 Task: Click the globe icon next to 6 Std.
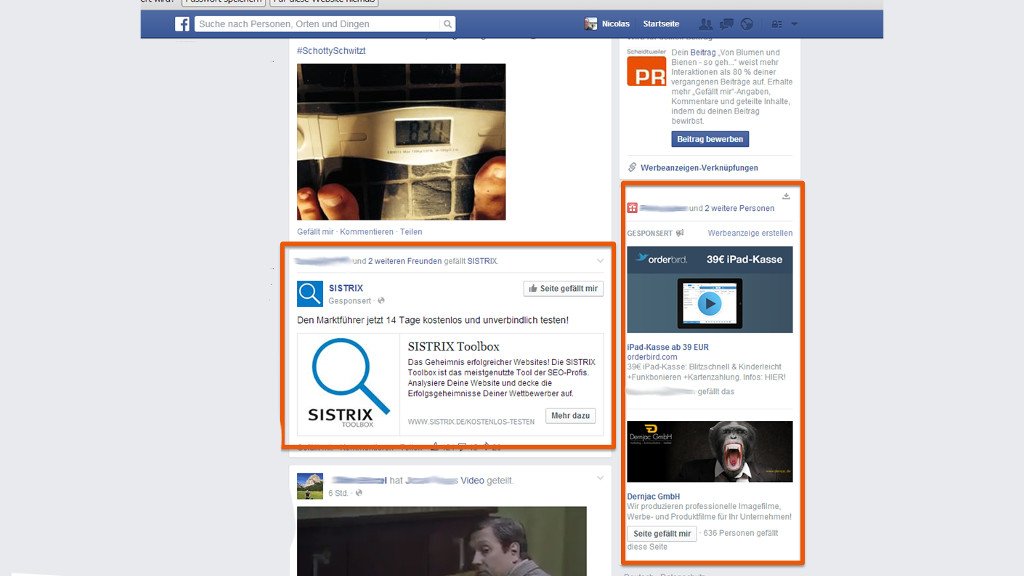tap(359, 493)
